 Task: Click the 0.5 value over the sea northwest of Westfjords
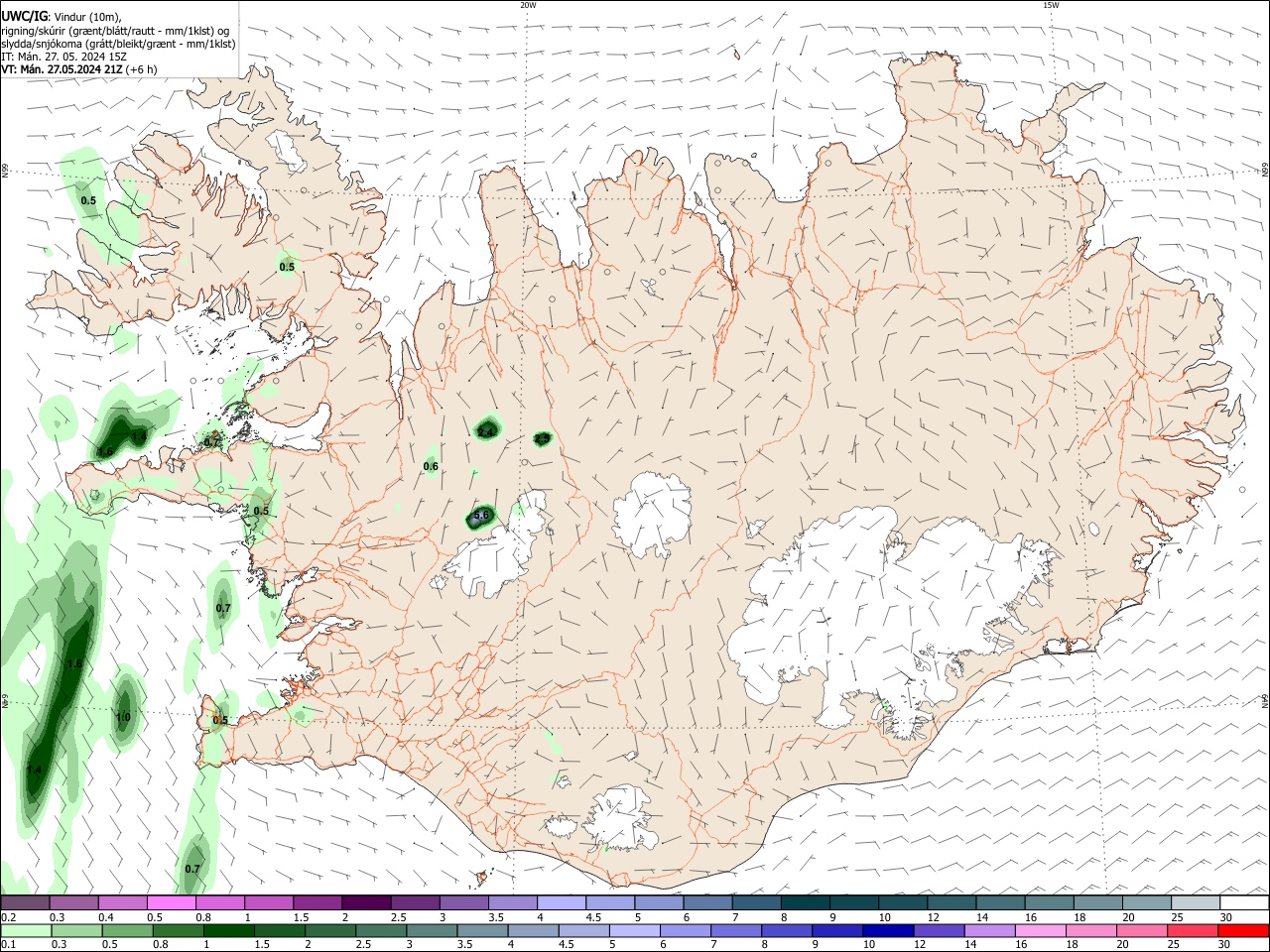point(88,201)
